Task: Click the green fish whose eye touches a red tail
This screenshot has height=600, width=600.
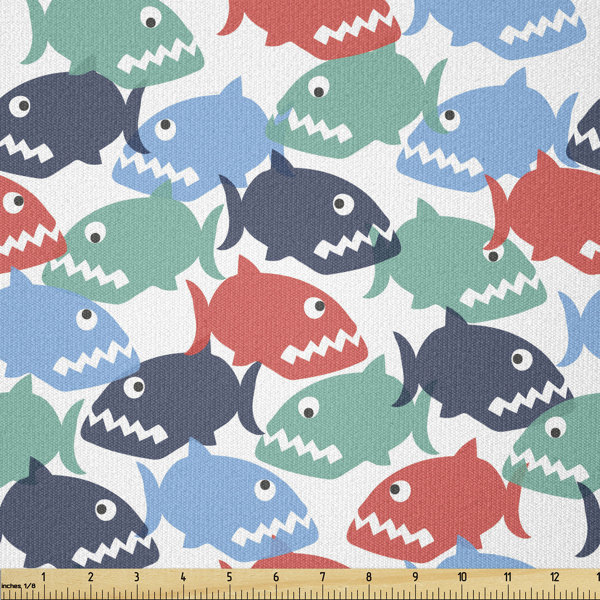Action: click(455, 260)
